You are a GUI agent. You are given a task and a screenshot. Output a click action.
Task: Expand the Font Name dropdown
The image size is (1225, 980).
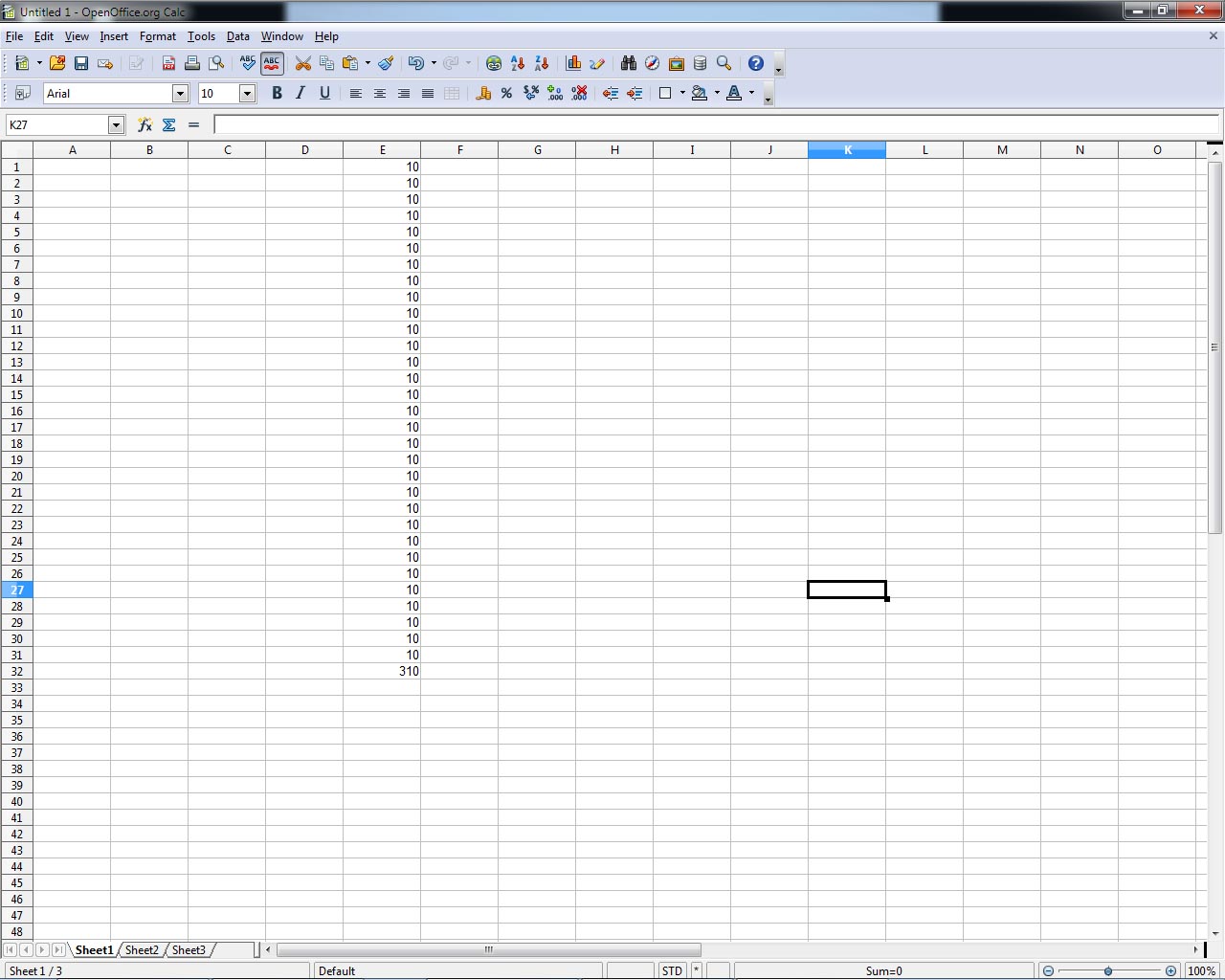(180, 93)
